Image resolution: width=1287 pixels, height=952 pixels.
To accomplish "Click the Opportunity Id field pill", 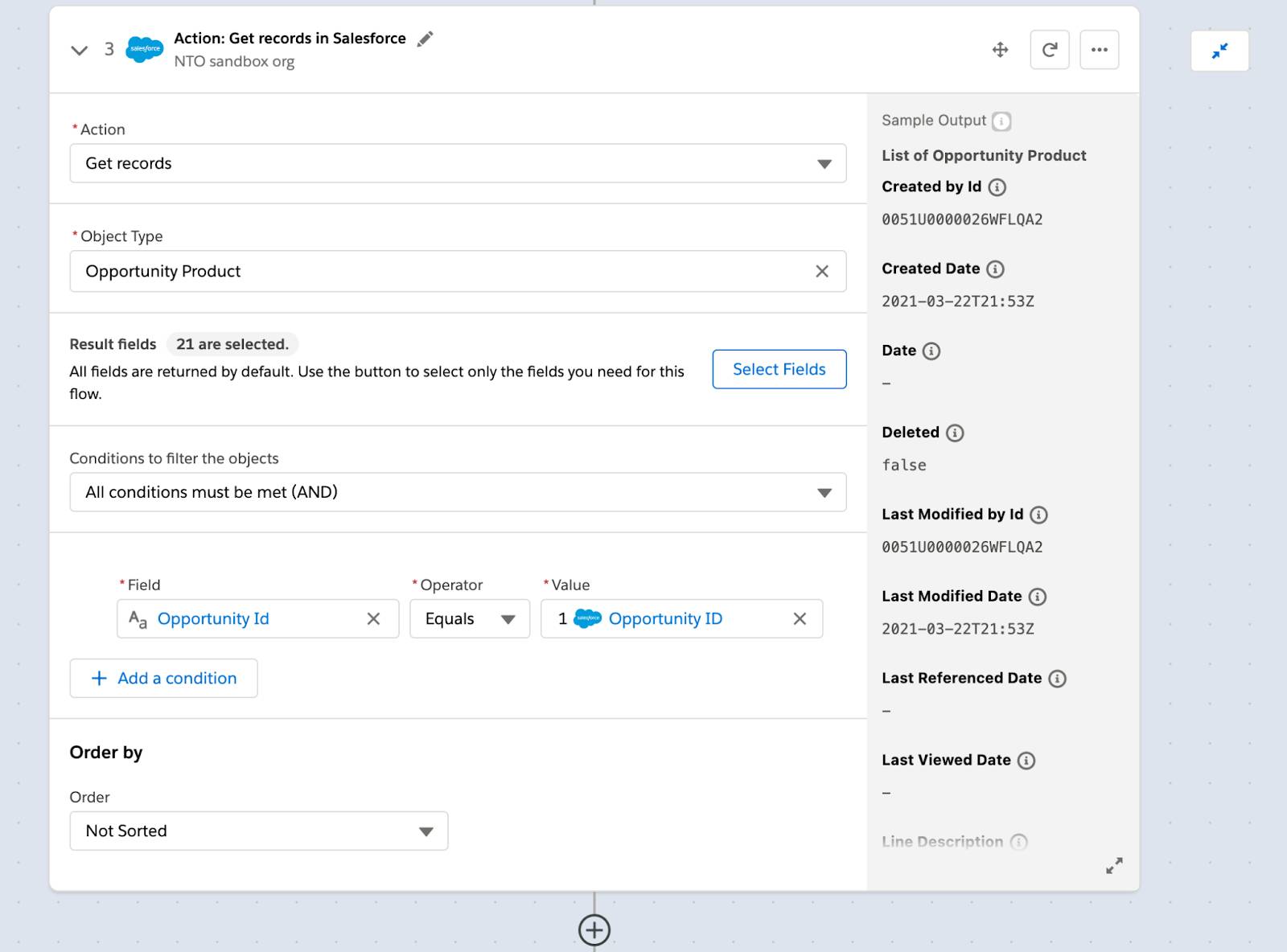I will click(213, 618).
